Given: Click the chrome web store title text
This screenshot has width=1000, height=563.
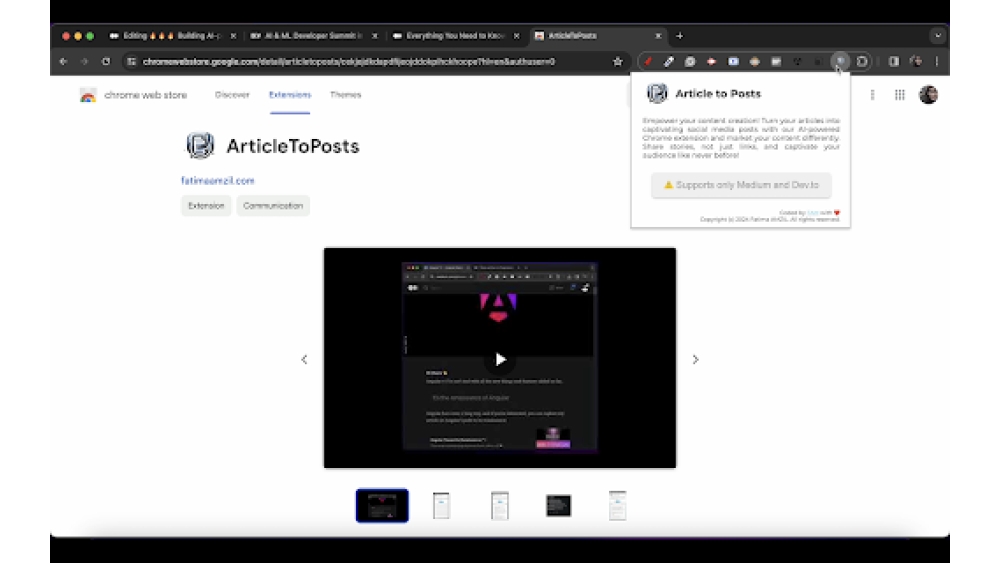Looking at the screenshot, I should [145, 95].
